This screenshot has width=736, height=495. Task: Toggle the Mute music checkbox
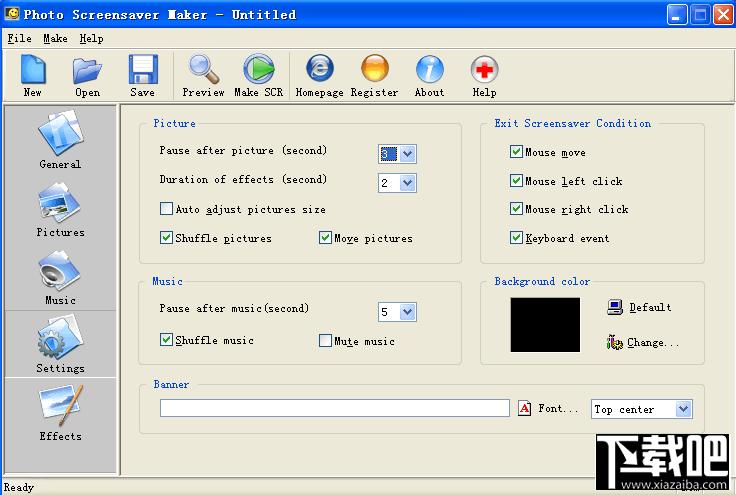pyautogui.click(x=325, y=341)
